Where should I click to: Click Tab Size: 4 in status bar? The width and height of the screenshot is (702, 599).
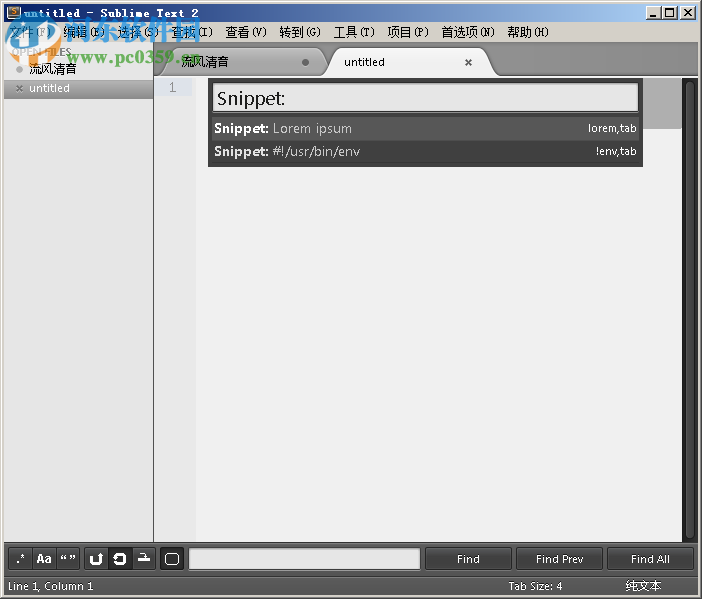point(535,586)
